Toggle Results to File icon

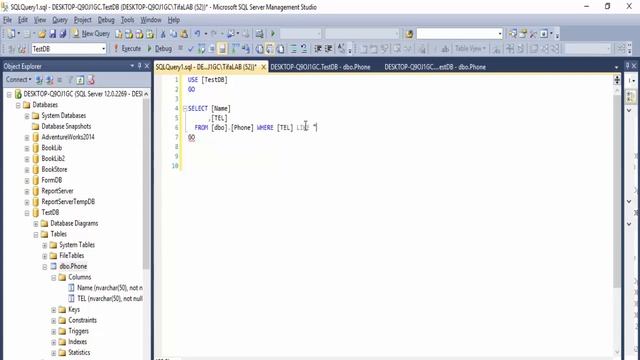(281, 49)
